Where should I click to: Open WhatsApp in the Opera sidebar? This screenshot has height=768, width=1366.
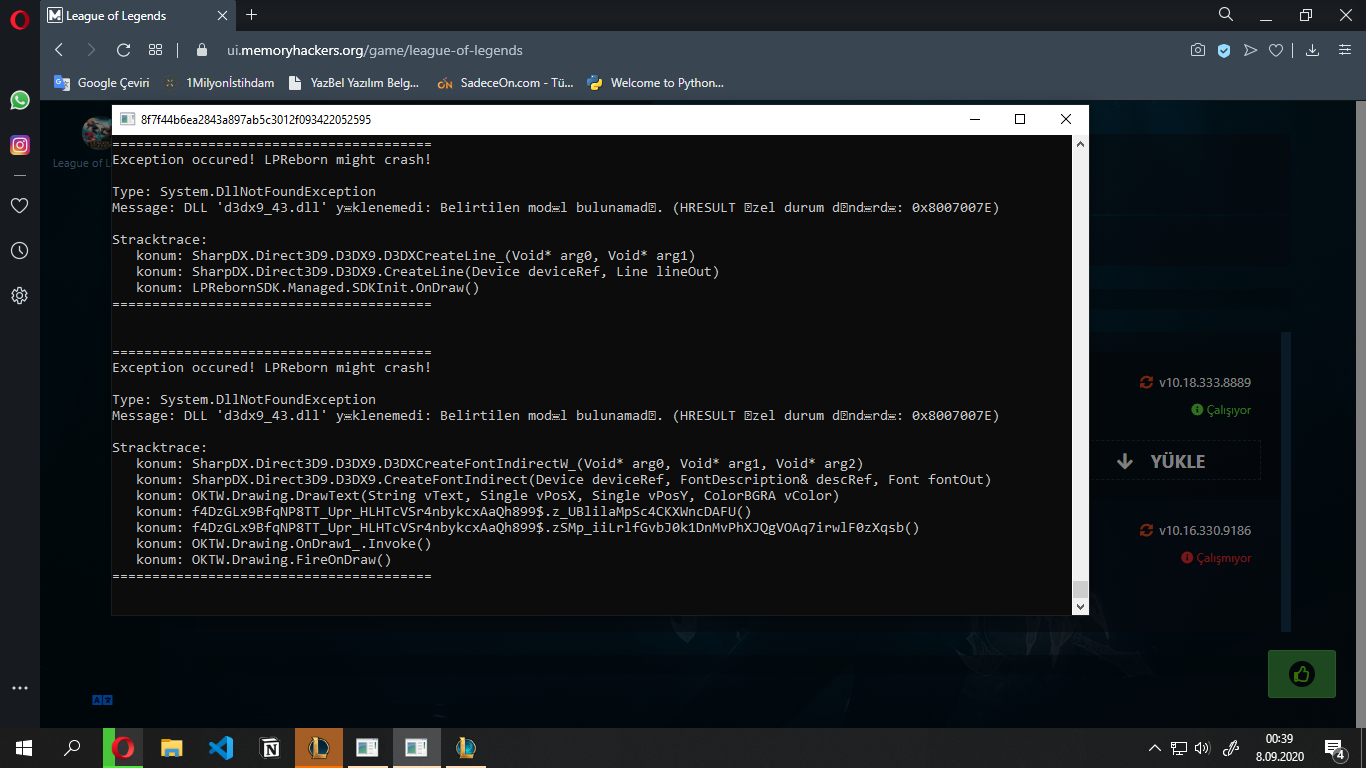click(x=19, y=100)
